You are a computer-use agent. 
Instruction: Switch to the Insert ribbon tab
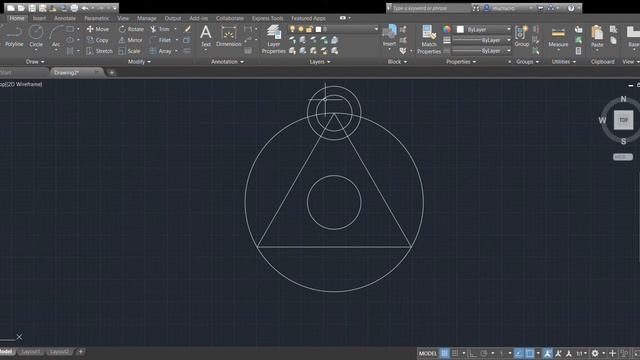(x=39, y=18)
